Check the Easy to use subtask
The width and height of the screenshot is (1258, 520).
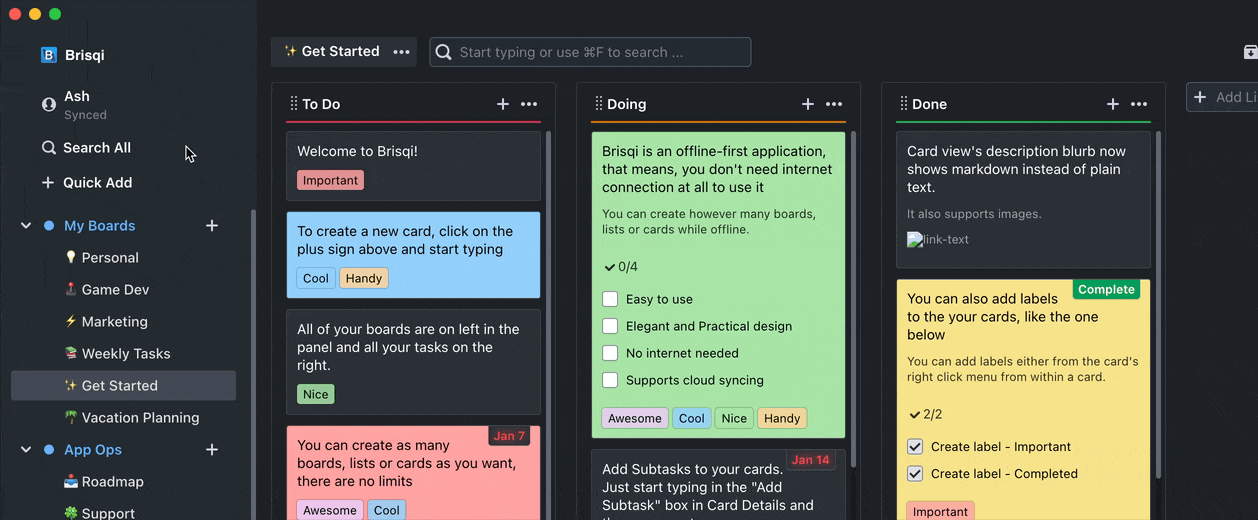[610, 299]
